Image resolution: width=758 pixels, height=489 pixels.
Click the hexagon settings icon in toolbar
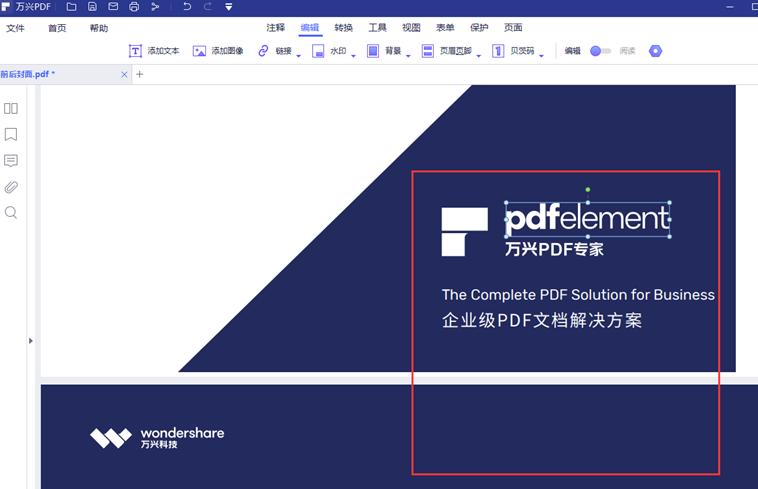pyautogui.click(x=656, y=51)
